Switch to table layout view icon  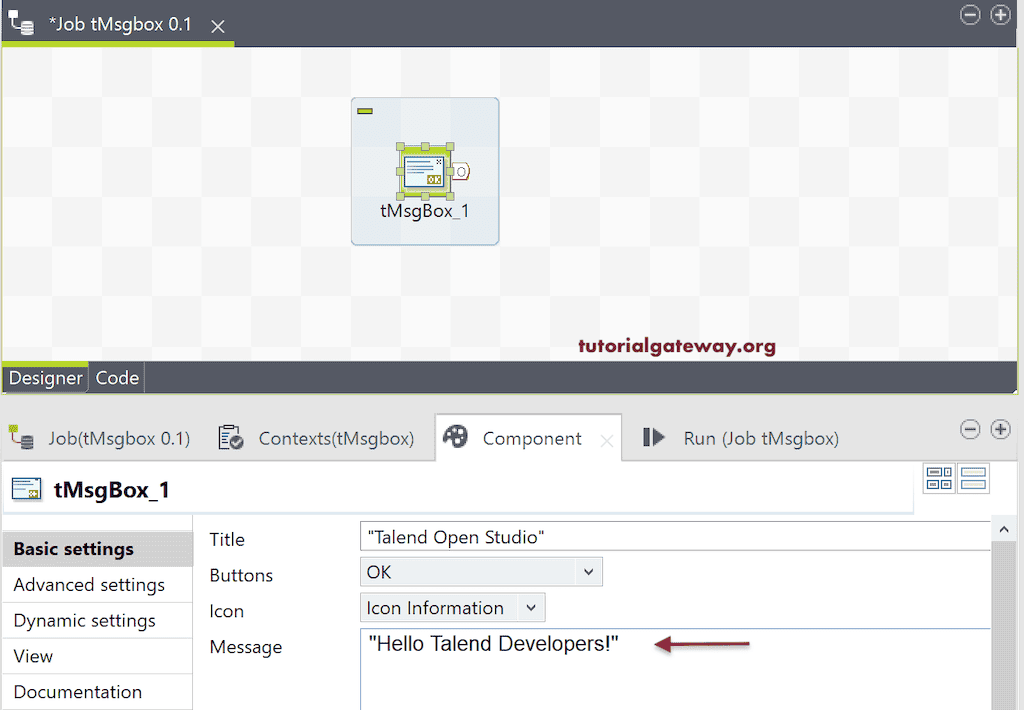(940, 478)
